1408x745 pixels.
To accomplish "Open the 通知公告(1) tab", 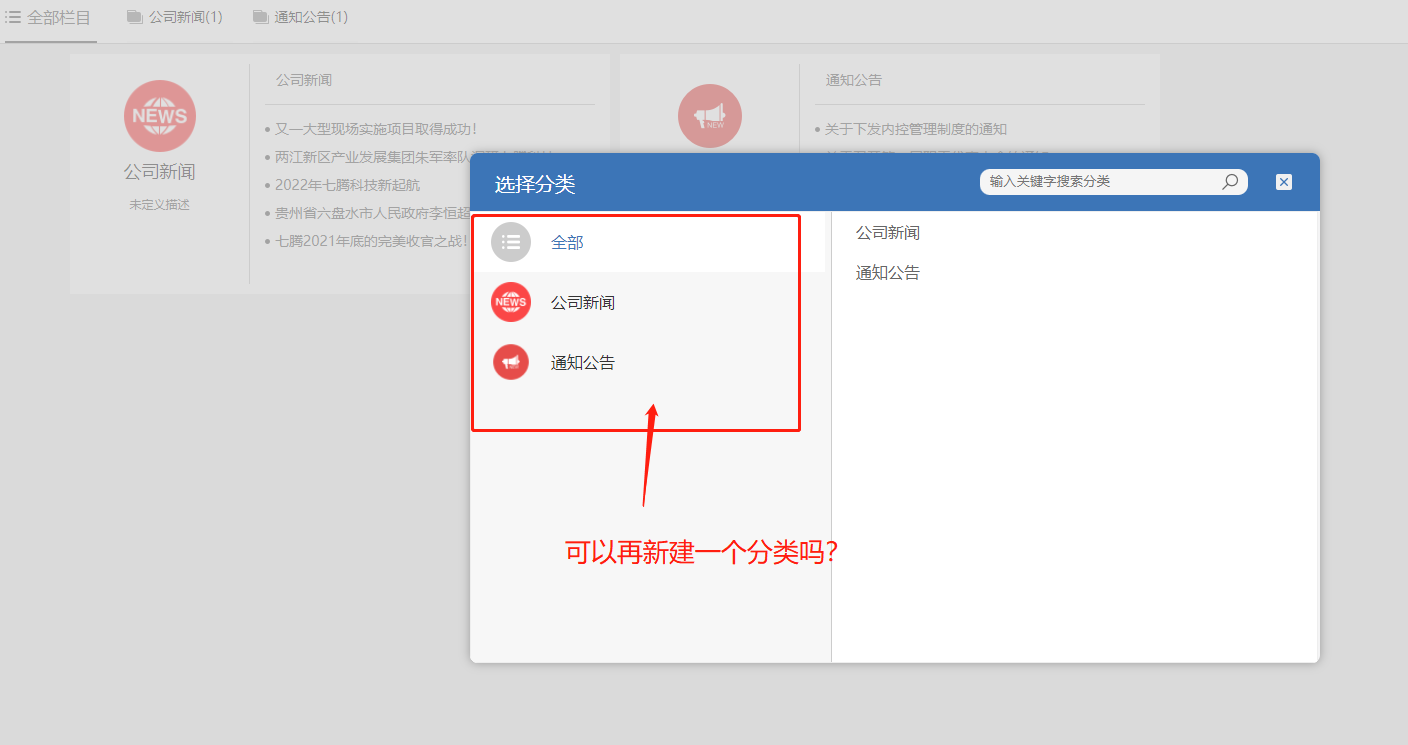I will click(301, 17).
